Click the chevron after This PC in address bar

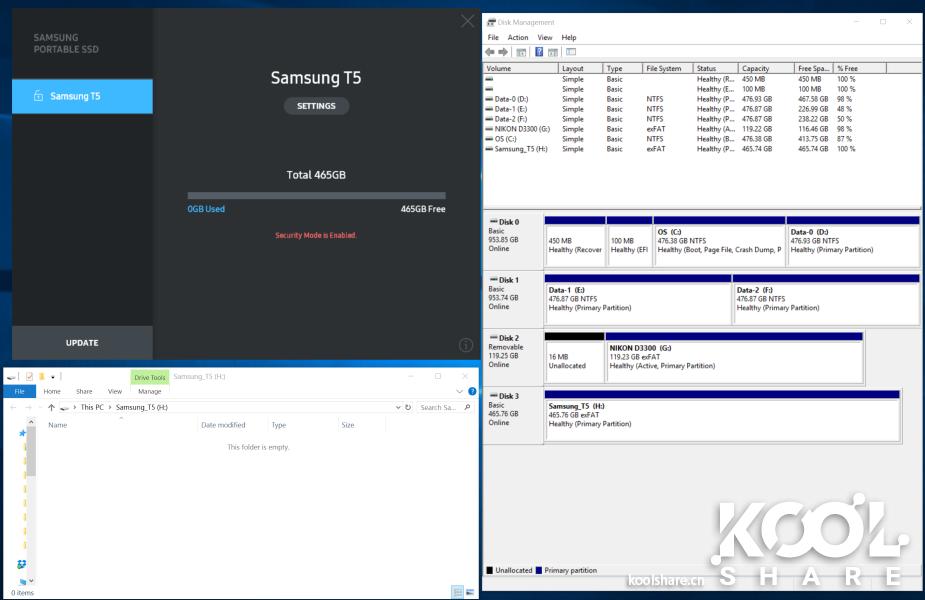click(110, 407)
